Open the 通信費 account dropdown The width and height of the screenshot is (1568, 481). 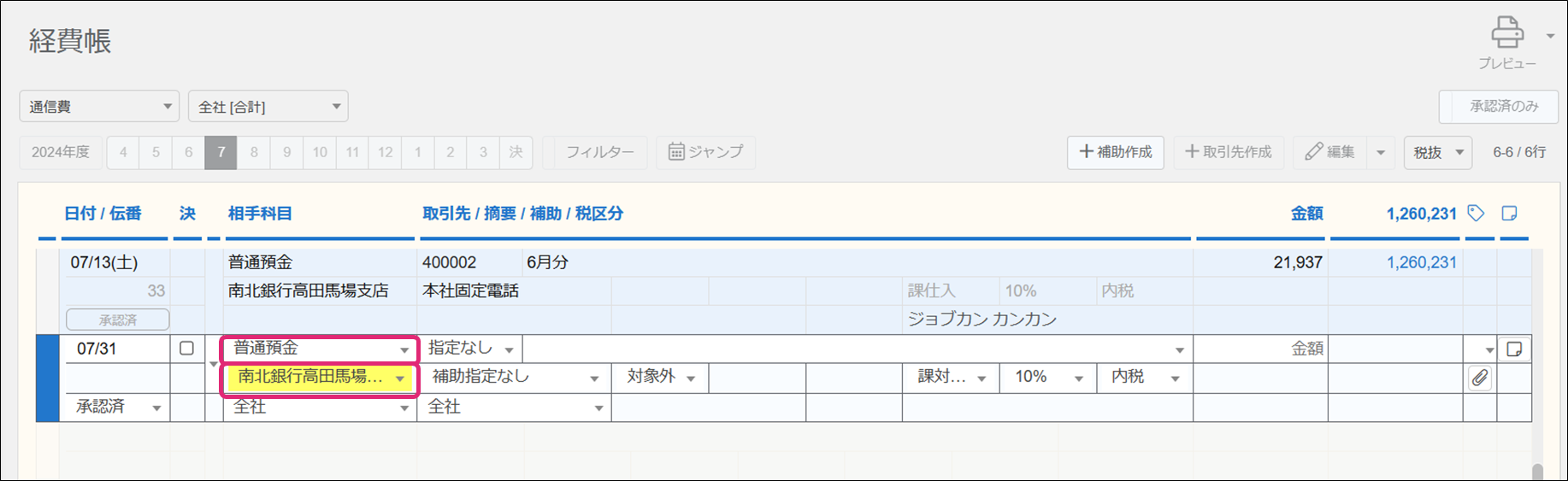coord(99,106)
